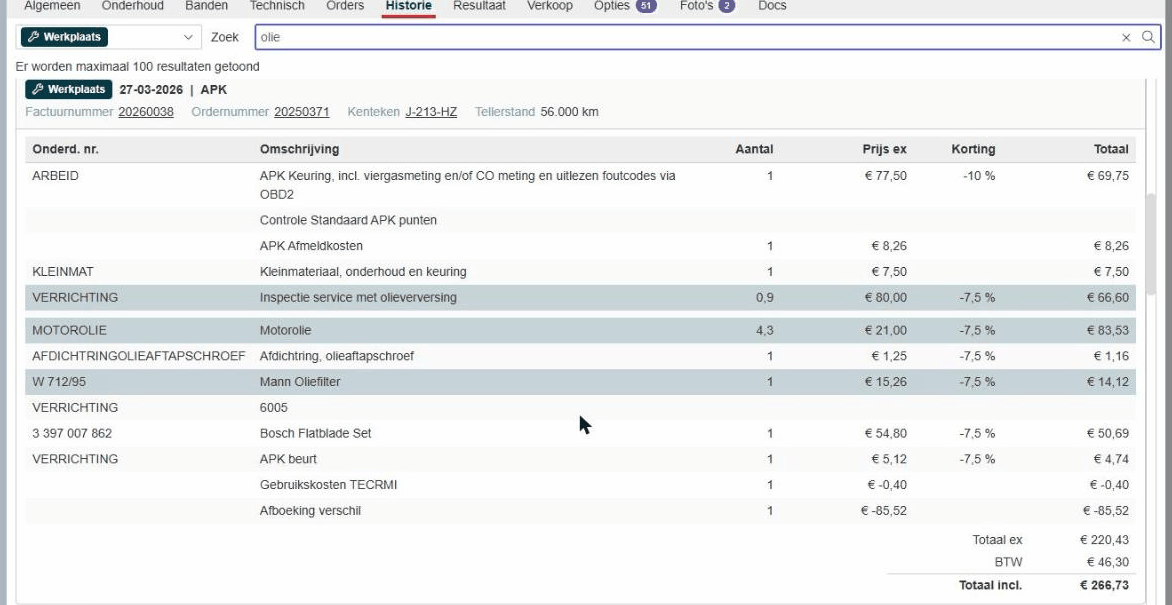1172x605 pixels.
Task: Show the Foto's tab
Action: click(x=707, y=6)
